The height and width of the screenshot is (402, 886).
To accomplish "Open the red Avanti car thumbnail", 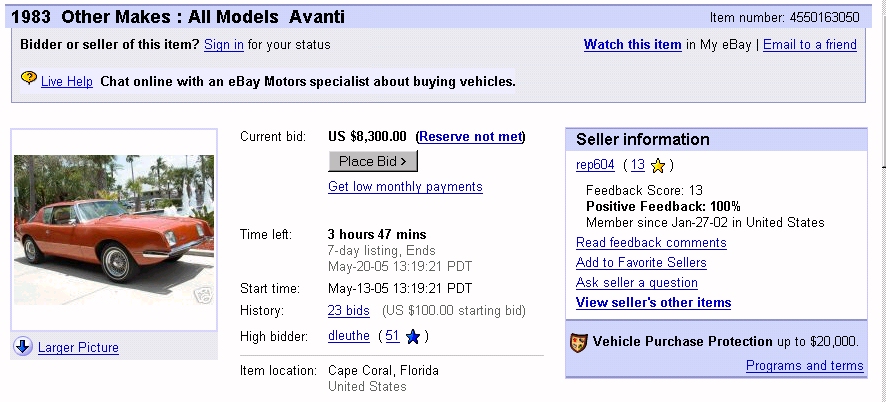I will (113, 228).
